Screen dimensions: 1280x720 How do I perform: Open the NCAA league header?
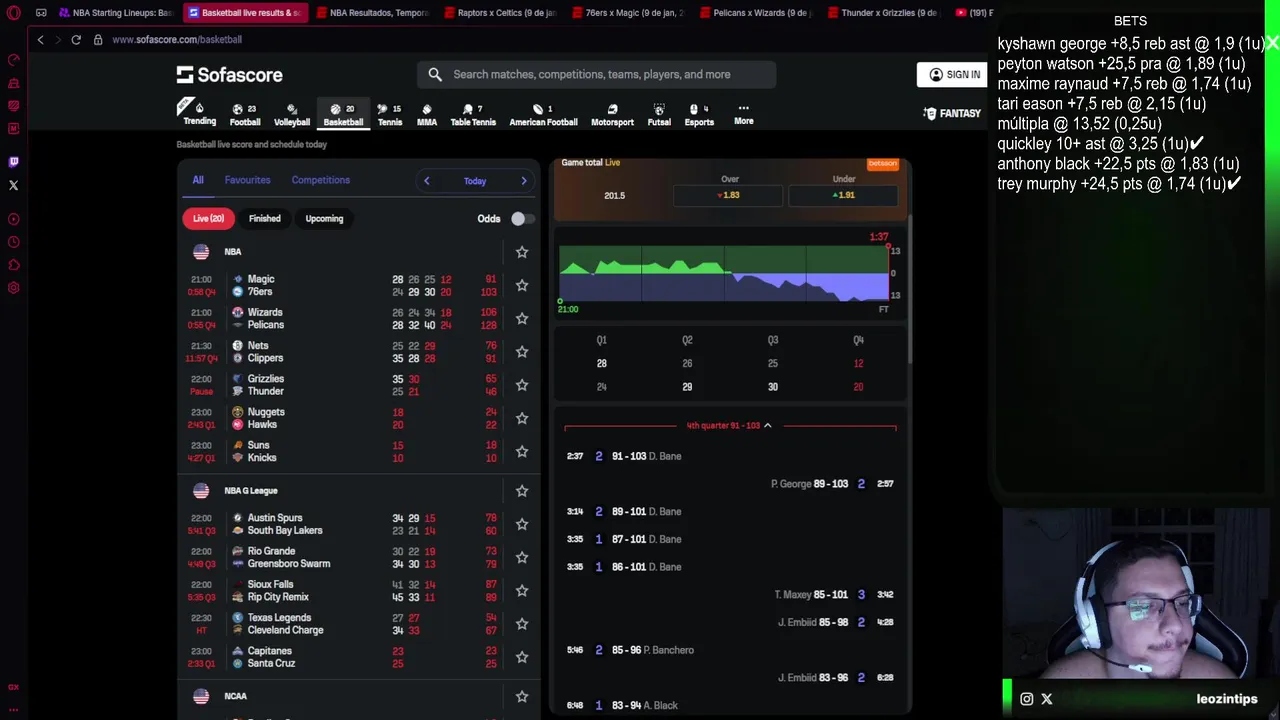(x=236, y=696)
